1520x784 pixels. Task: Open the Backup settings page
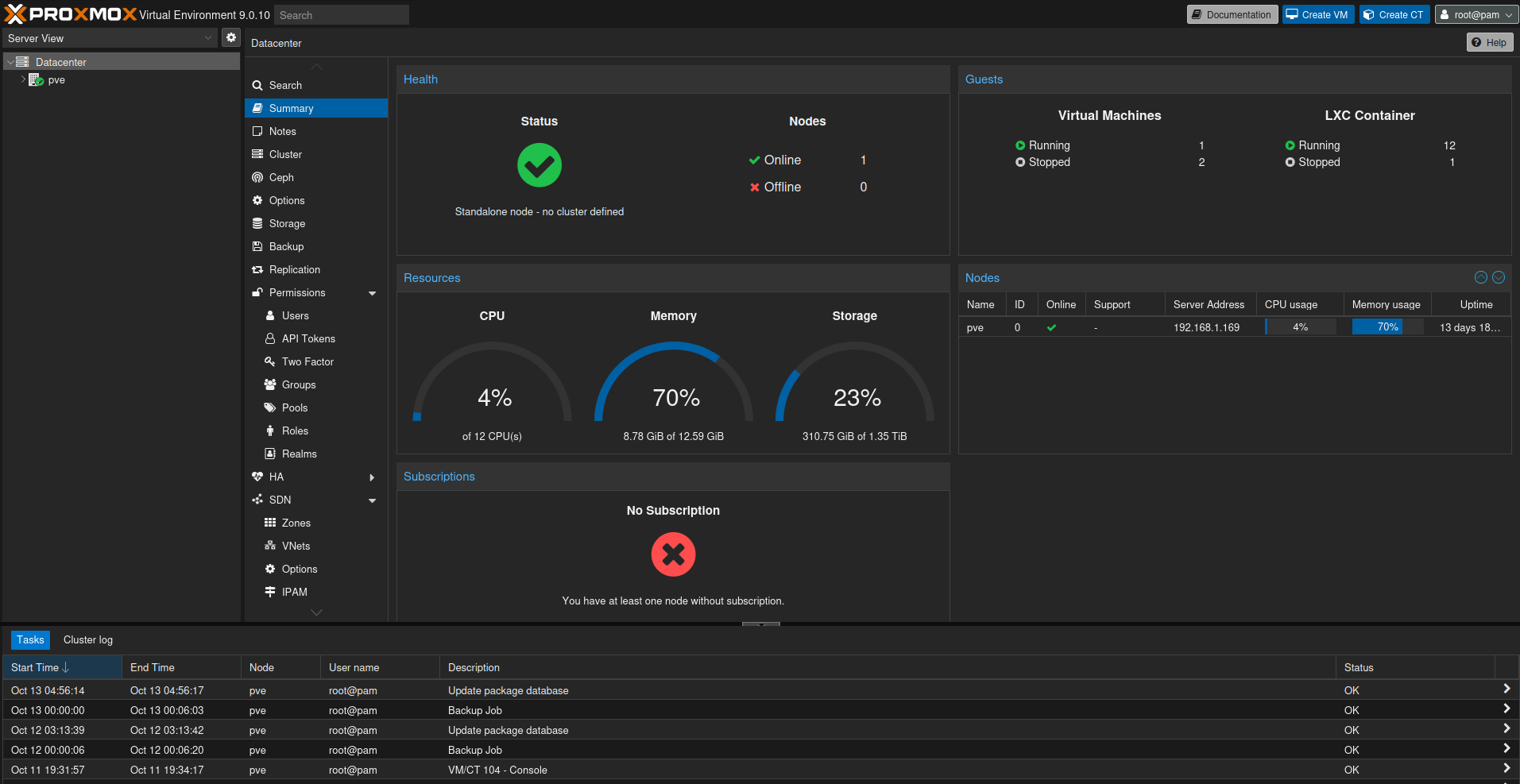[286, 246]
